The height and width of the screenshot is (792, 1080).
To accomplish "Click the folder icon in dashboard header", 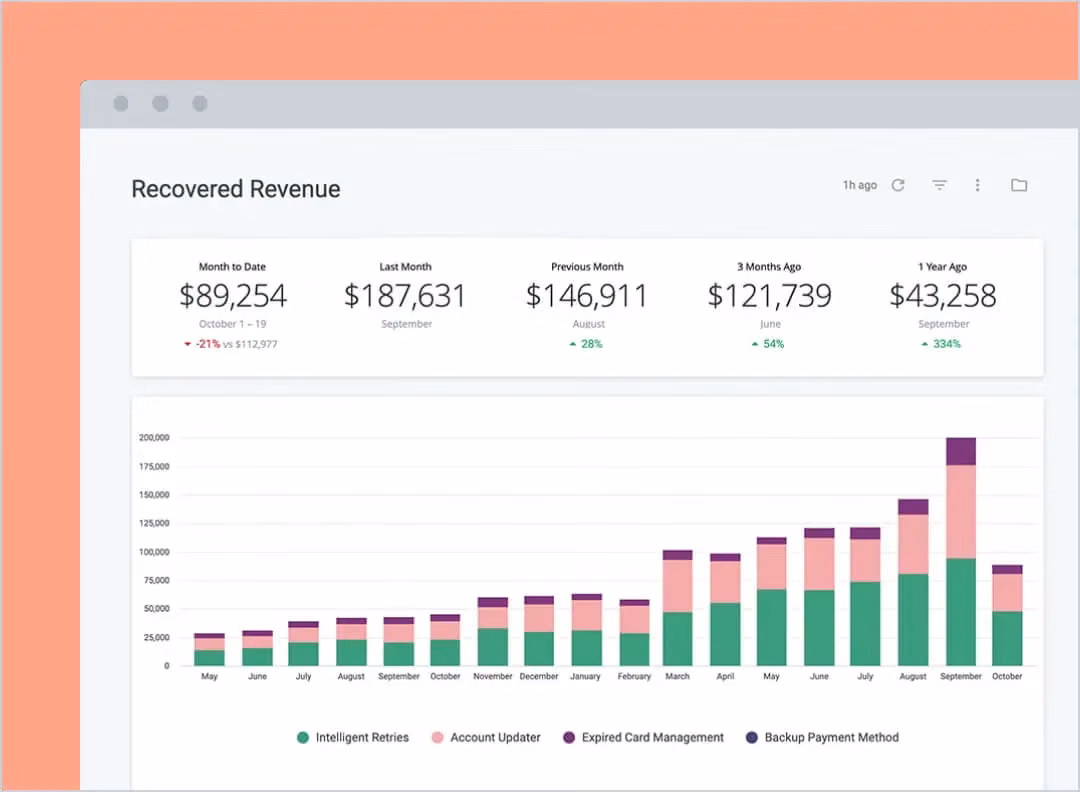I will (x=1019, y=185).
